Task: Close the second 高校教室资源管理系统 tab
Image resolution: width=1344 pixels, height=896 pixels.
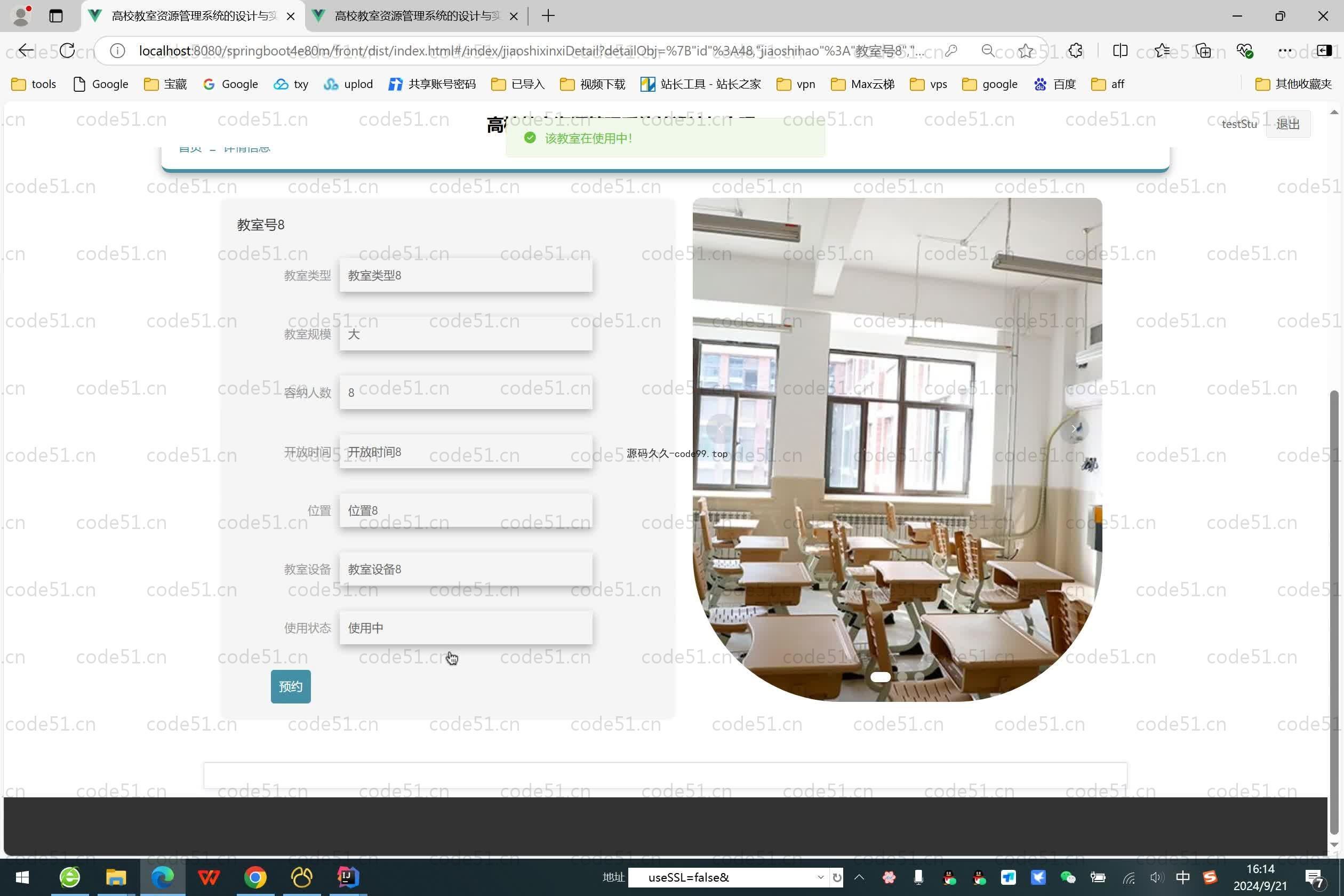Action: 514,16
